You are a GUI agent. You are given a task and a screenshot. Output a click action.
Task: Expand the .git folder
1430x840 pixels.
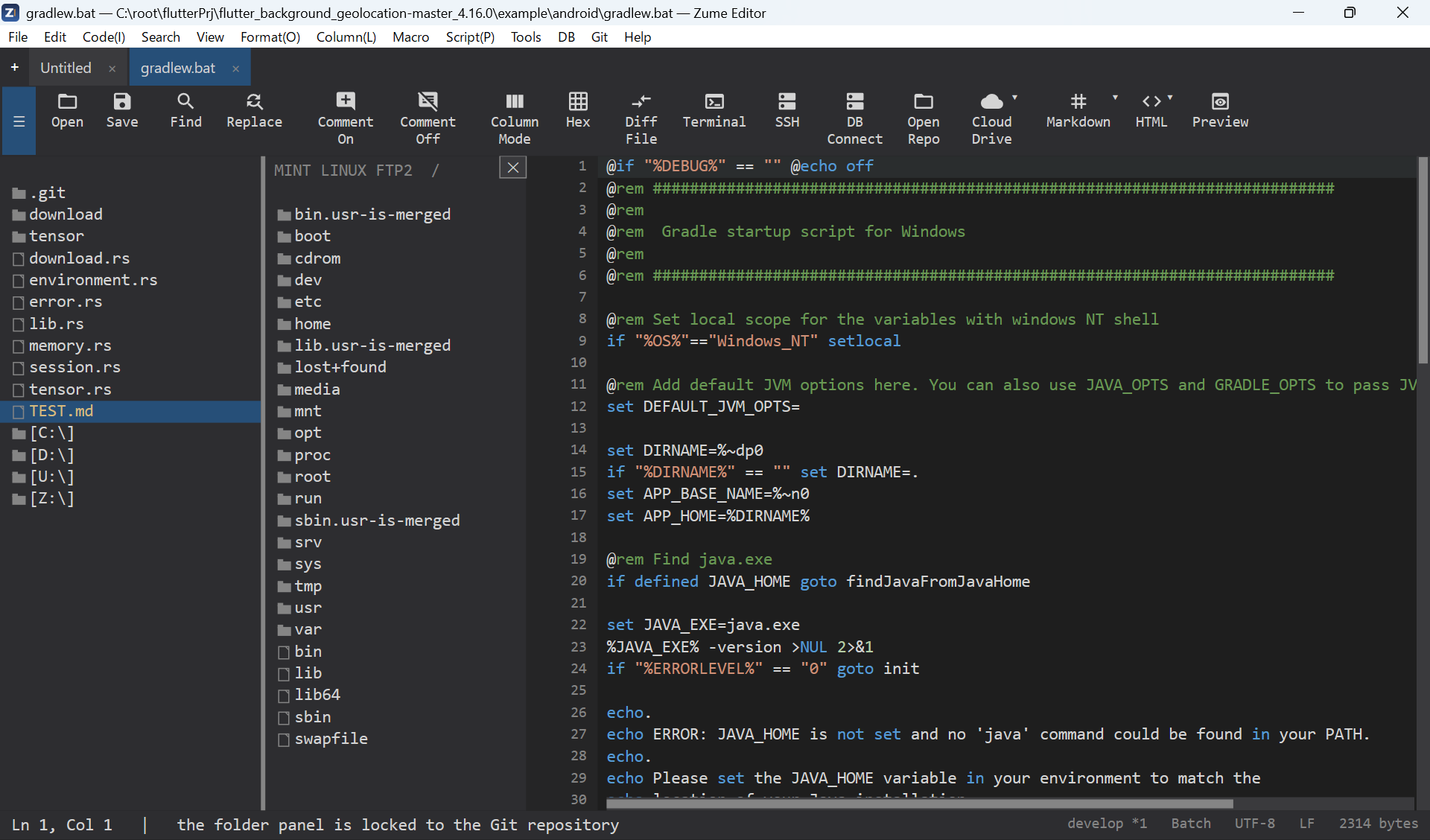[39, 193]
